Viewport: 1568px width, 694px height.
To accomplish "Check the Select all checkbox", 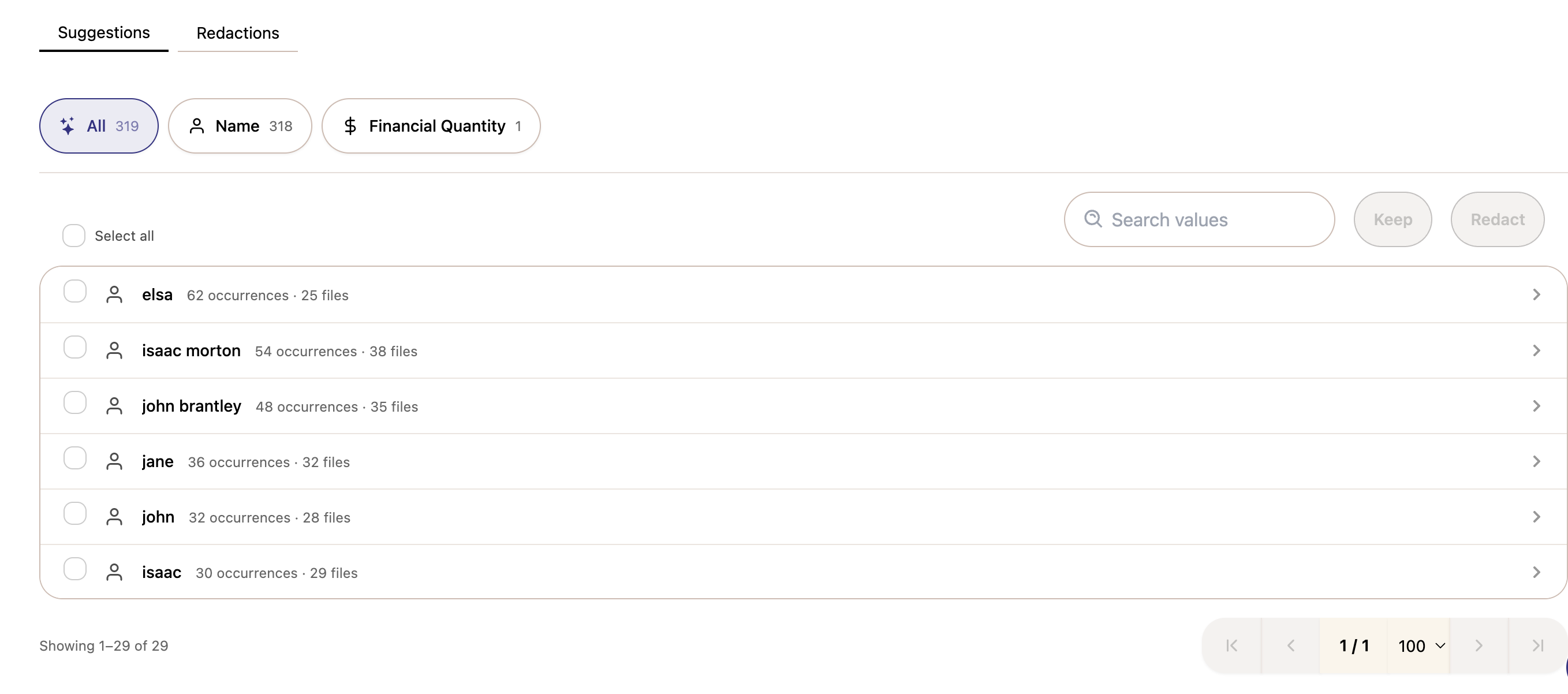I will 74,236.
